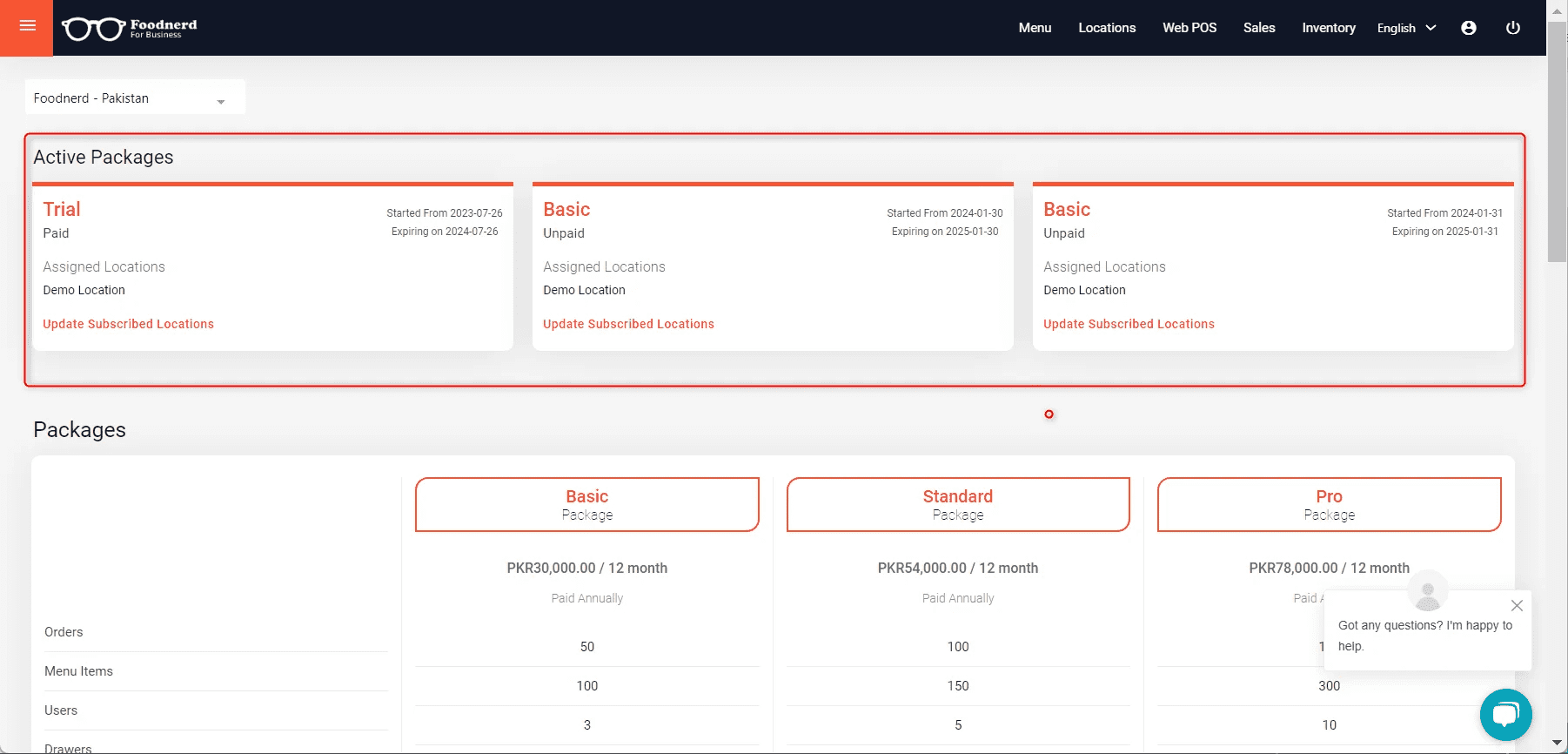The height and width of the screenshot is (754, 1568).
Task: Click Pro plan Menu Items value 300
Action: tap(1329, 686)
